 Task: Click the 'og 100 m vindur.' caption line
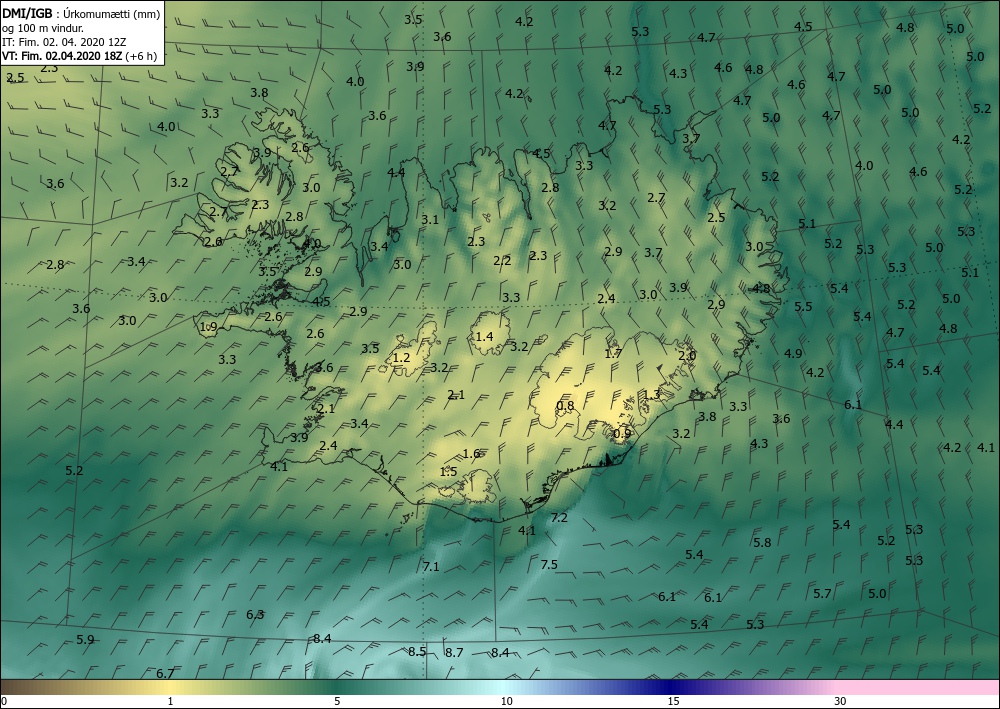[x=42, y=28]
